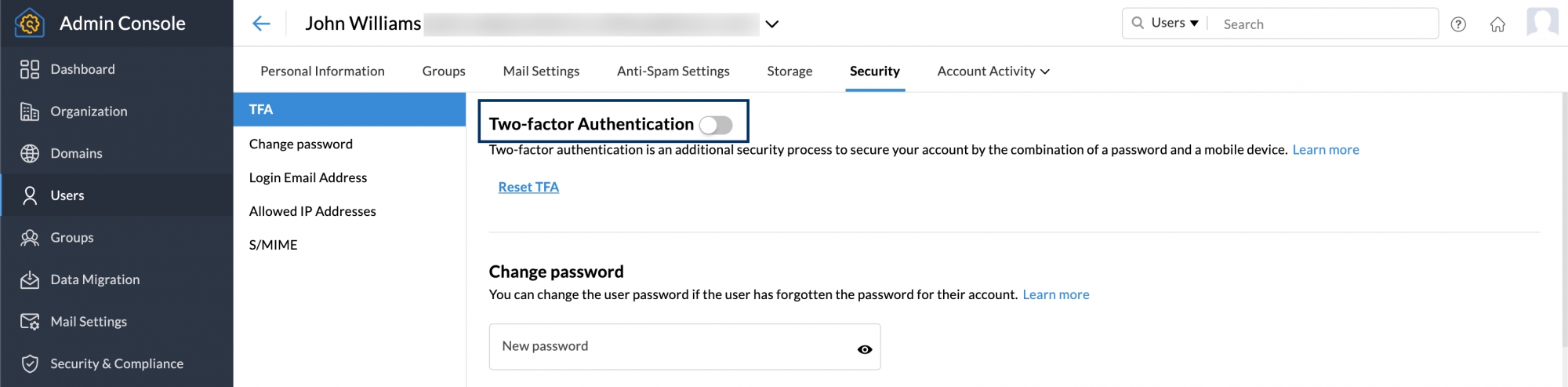This screenshot has height=387, width=1568.
Task: Open Organization via its building icon
Action: pyautogui.click(x=30, y=111)
